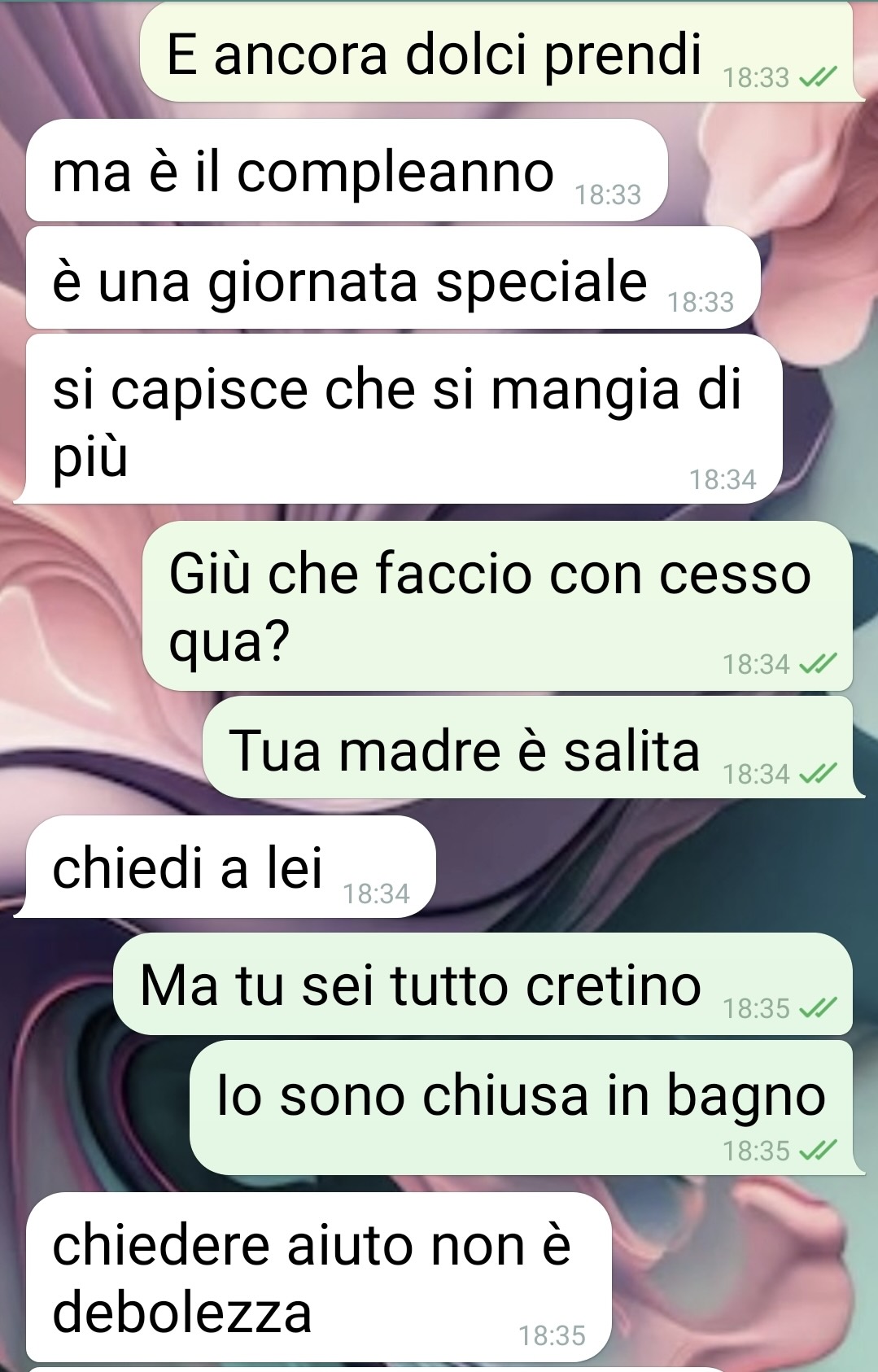Tap the floral chat wallpaper beside "chiedi a lei"
The image size is (878, 1372).
point(651,867)
